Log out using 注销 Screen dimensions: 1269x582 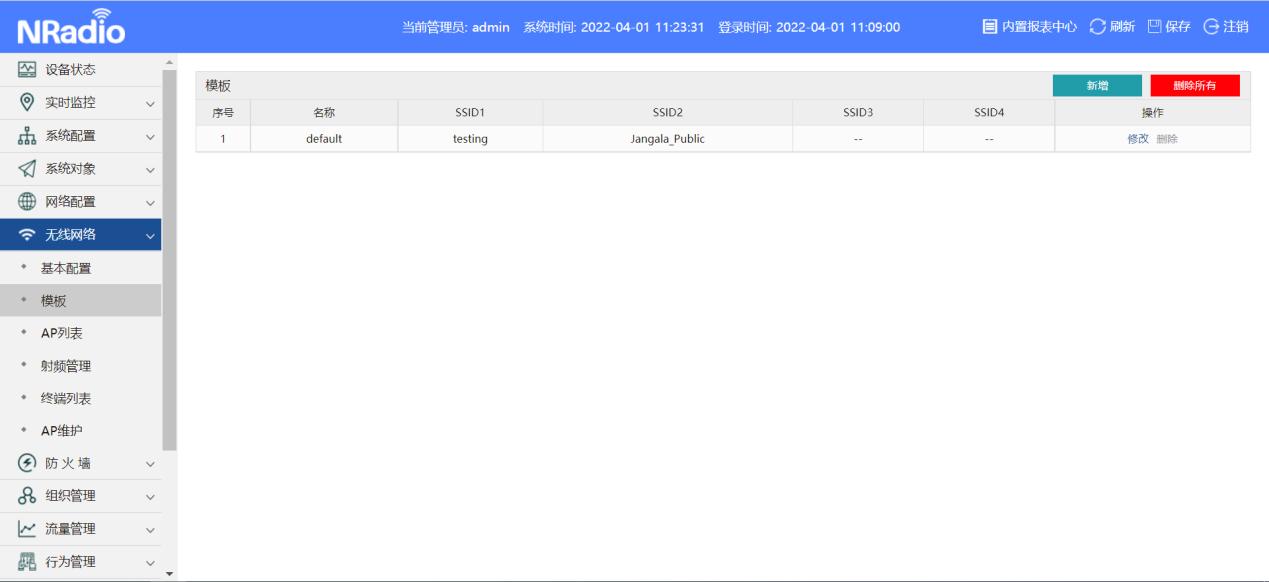(1225, 27)
